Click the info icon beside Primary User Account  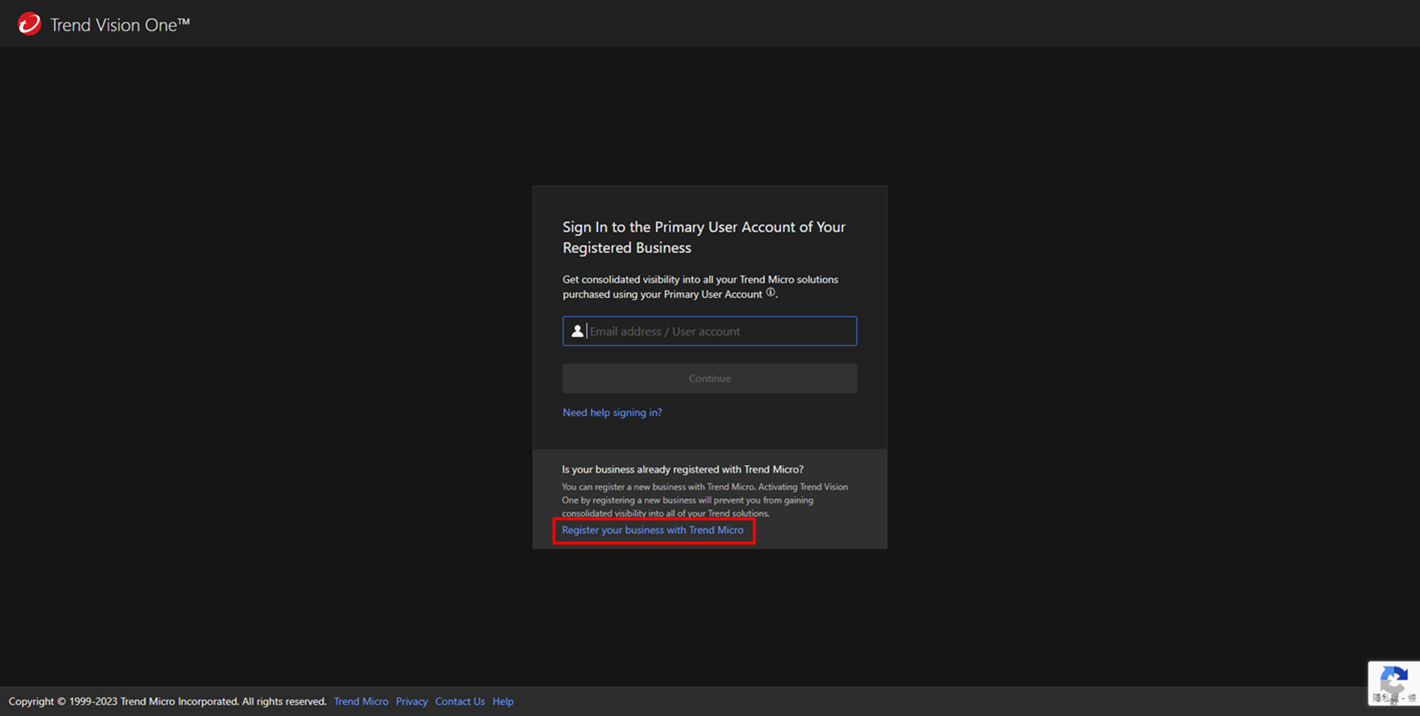tap(770, 293)
